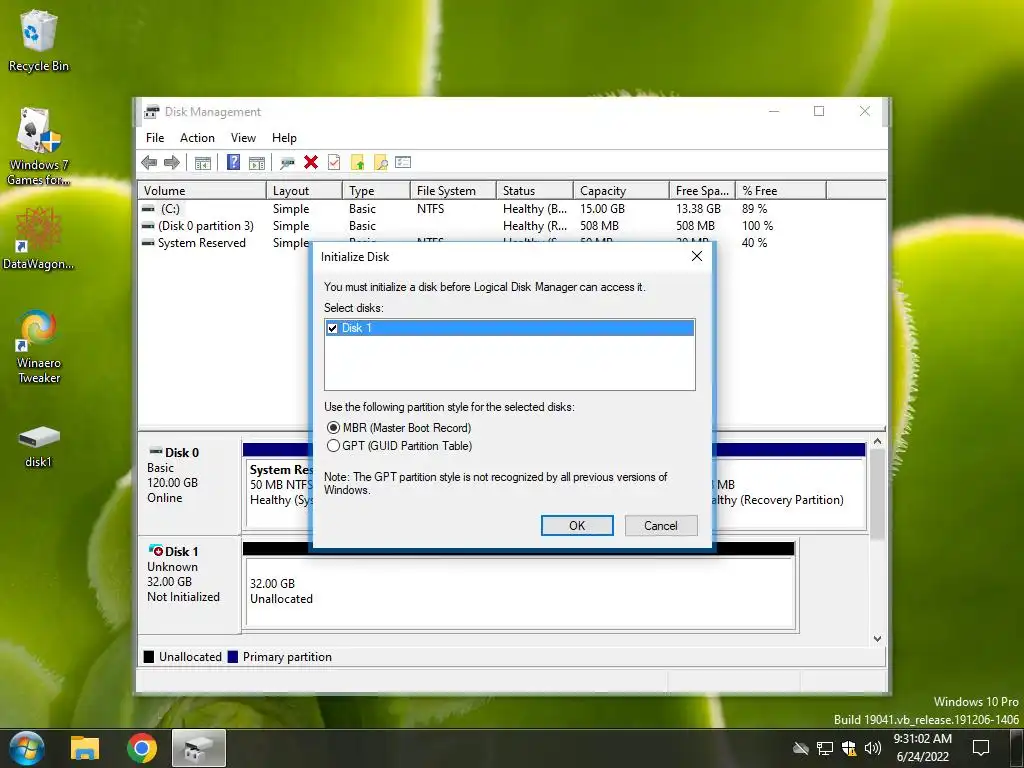The width and height of the screenshot is (1024, 768).
Task: Sort by the Status column header
Action: [535, 191]
